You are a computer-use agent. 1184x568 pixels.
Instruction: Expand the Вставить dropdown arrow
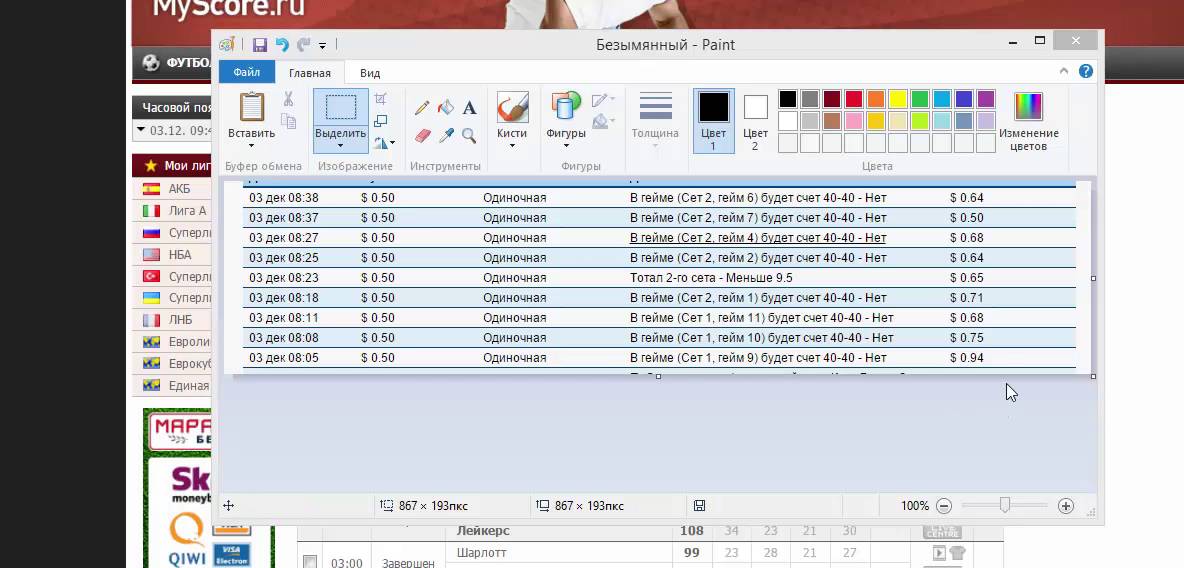(251, 144)
